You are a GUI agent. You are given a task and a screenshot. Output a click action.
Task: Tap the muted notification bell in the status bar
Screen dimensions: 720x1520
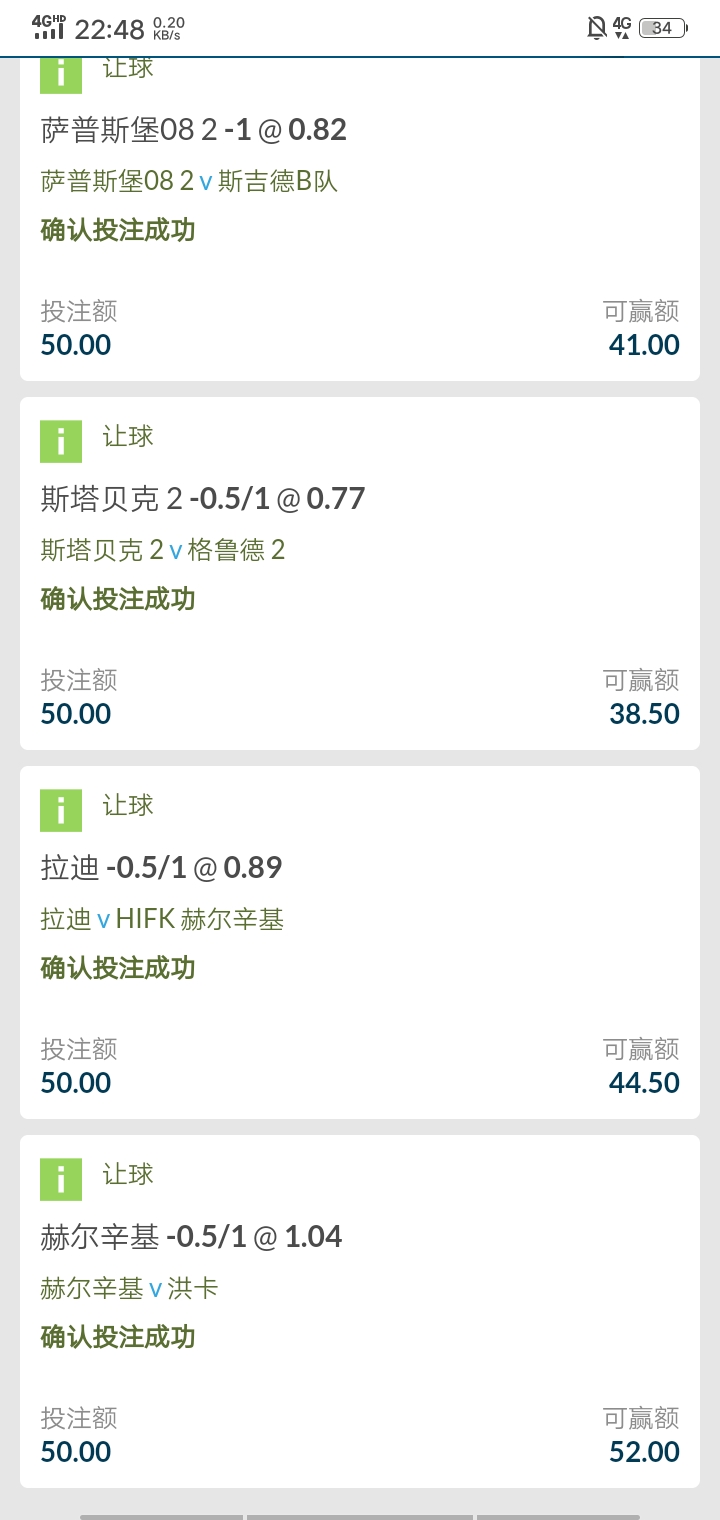click(597, 28)
